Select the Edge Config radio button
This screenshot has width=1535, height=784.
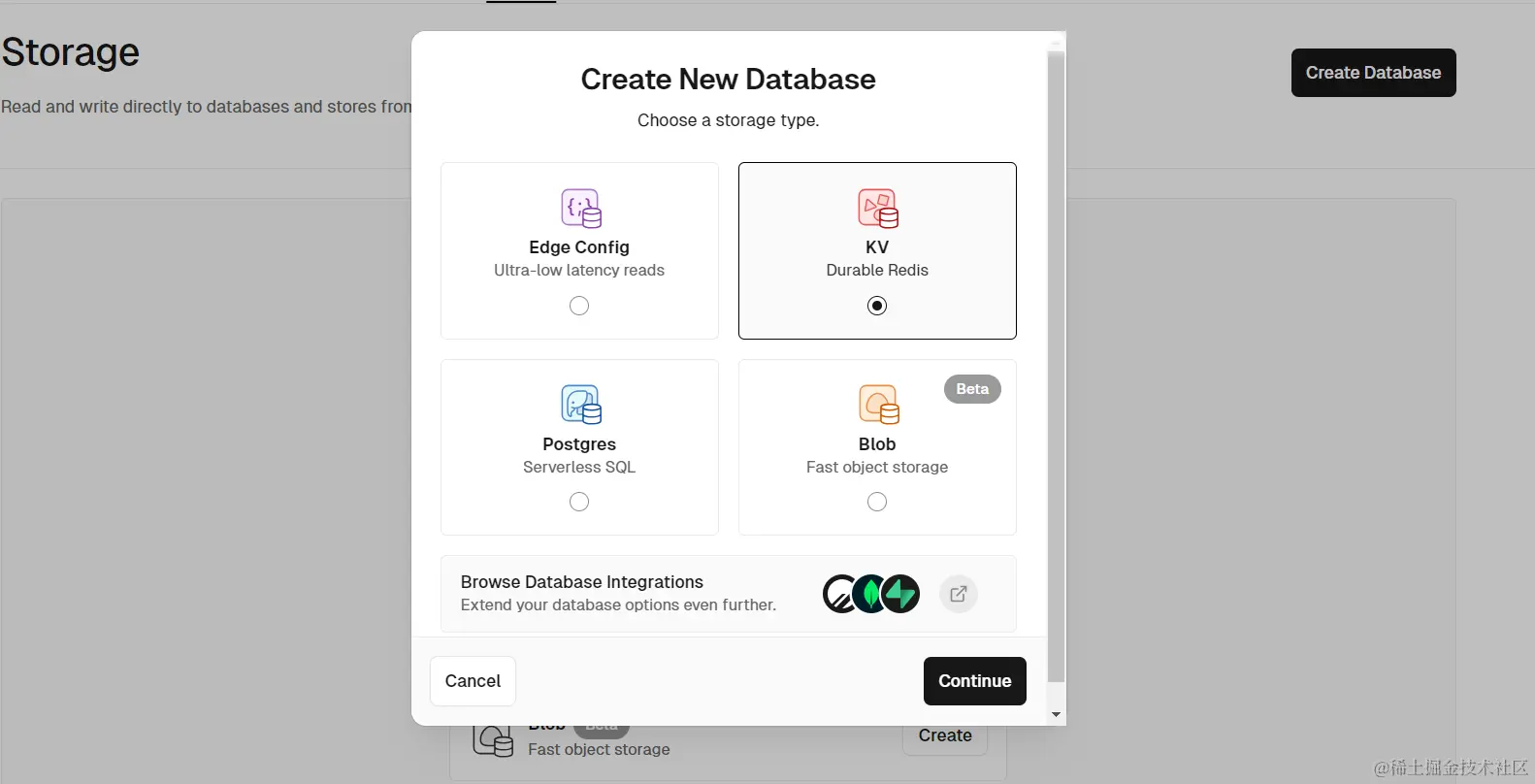point(579,306)
